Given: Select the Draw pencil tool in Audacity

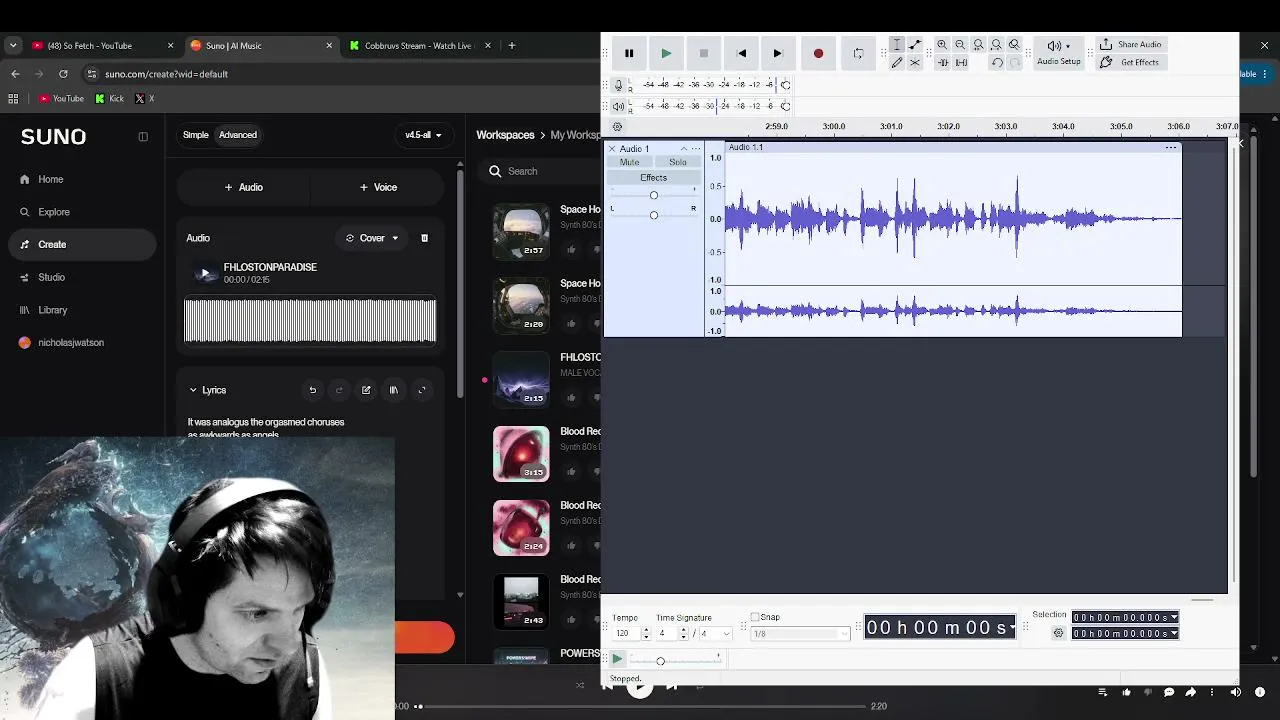Looking at the screenshot, I should click(897, 62).
